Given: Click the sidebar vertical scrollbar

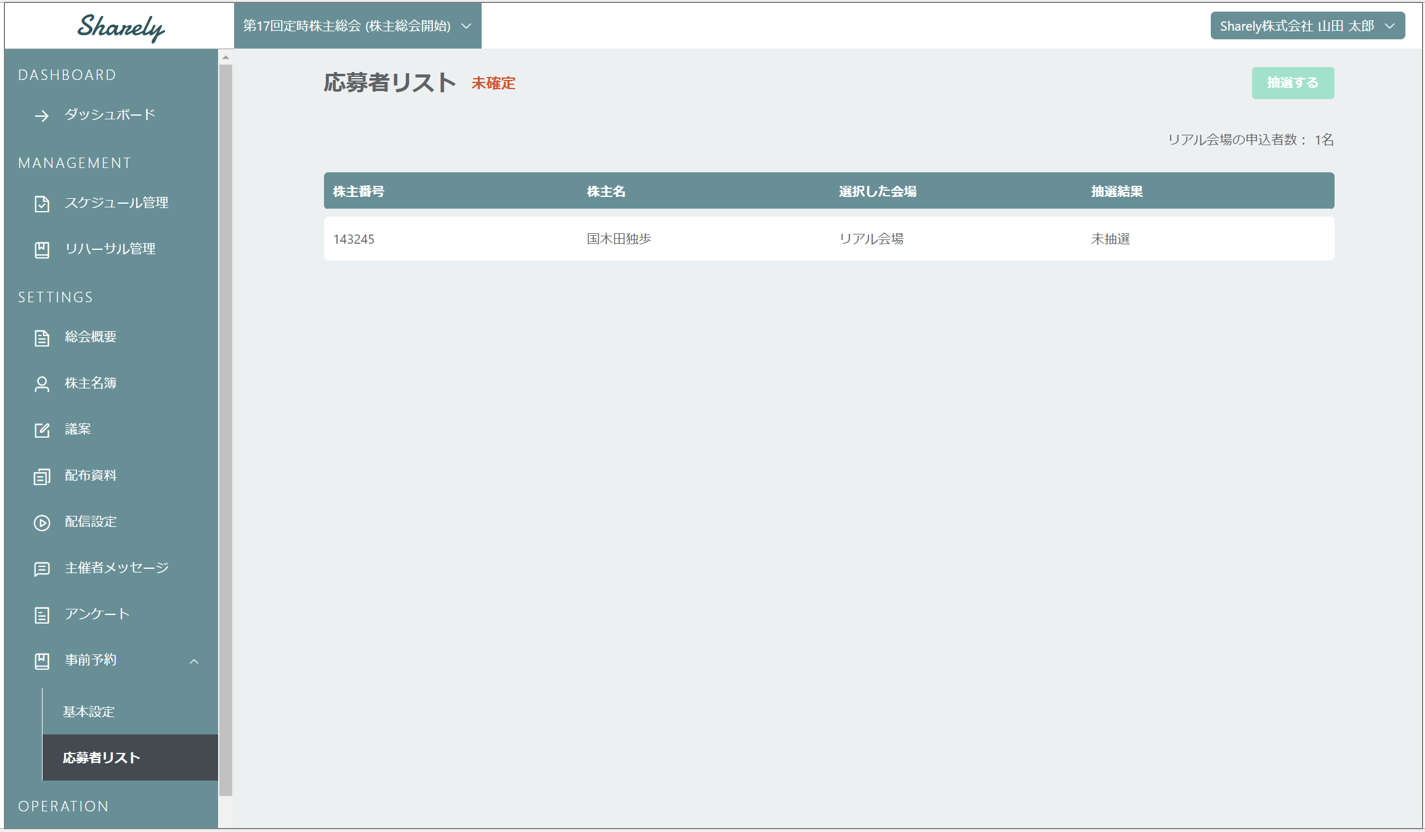Looking at the screenshot, I should coord(225,430).
